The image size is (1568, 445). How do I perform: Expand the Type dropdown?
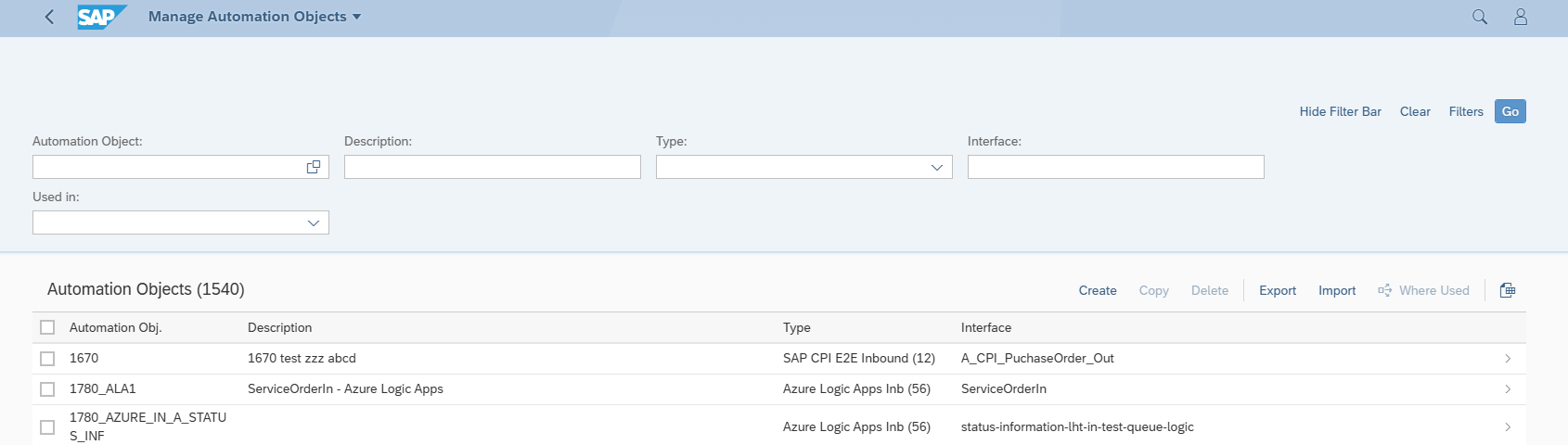point(937,167)
